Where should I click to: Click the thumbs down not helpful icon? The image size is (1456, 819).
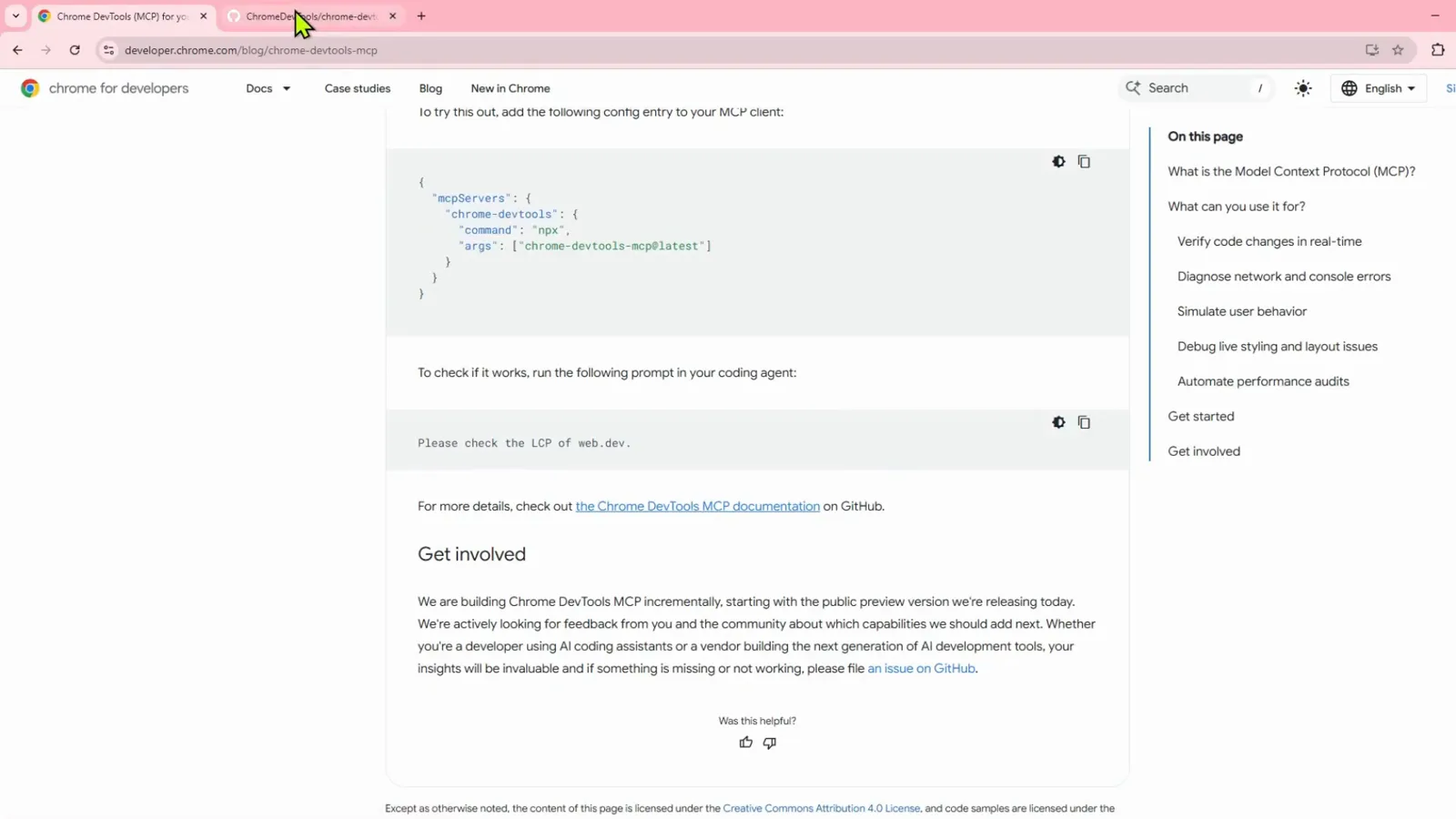tap(770, 743)
